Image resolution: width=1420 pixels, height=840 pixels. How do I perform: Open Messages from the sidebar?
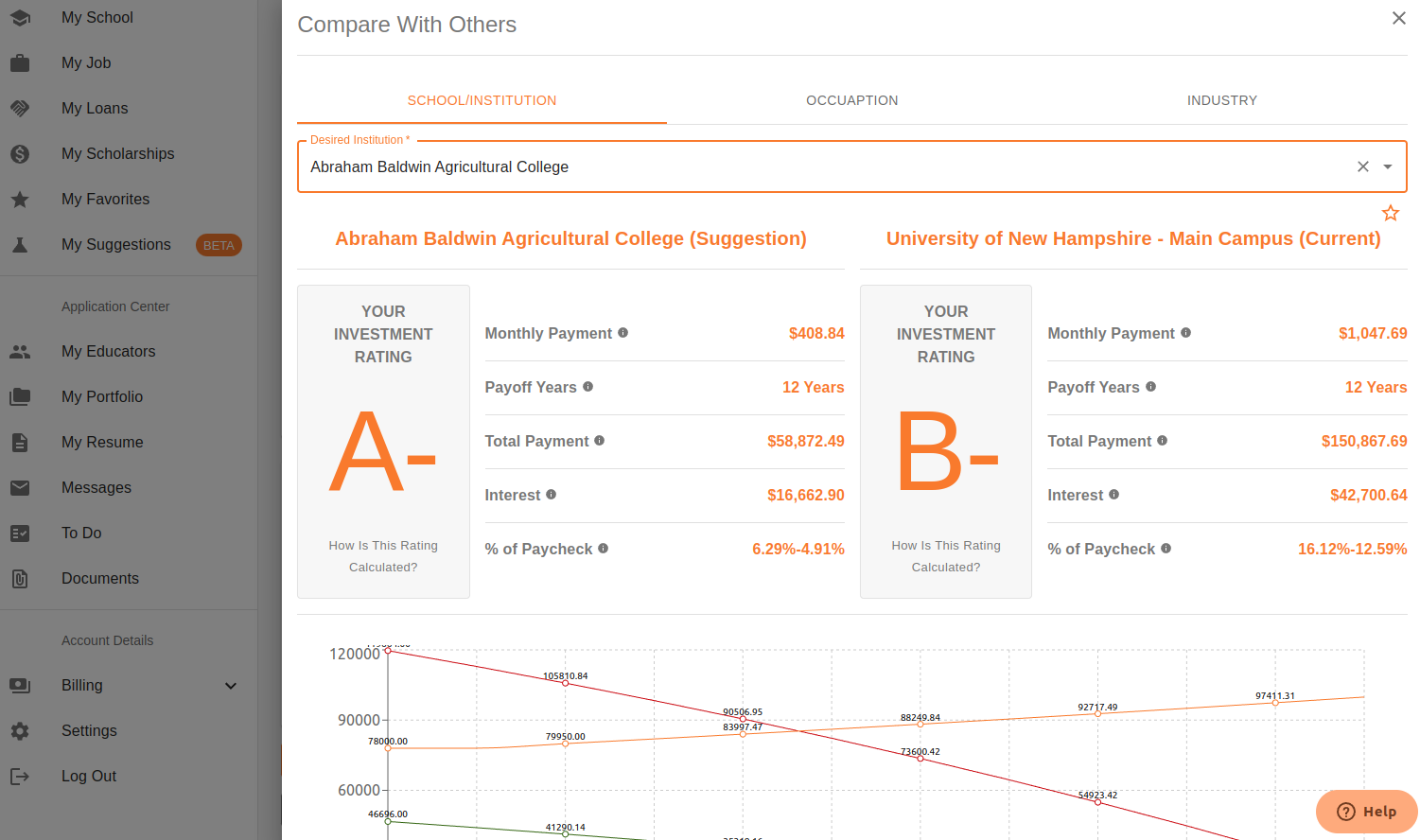tap(96, 488)
